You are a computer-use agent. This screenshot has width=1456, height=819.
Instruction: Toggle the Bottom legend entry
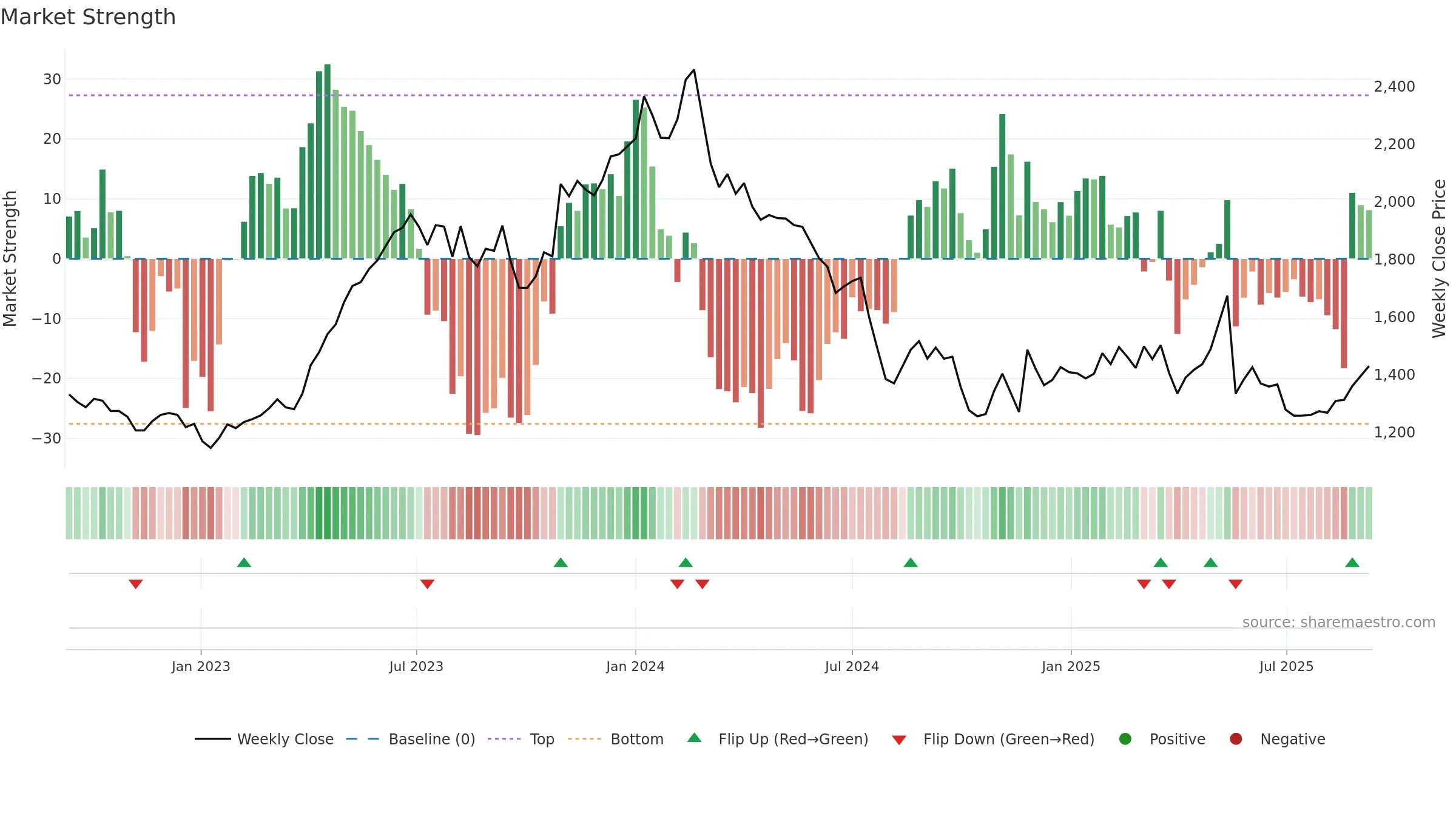click(x=615, y=739)
